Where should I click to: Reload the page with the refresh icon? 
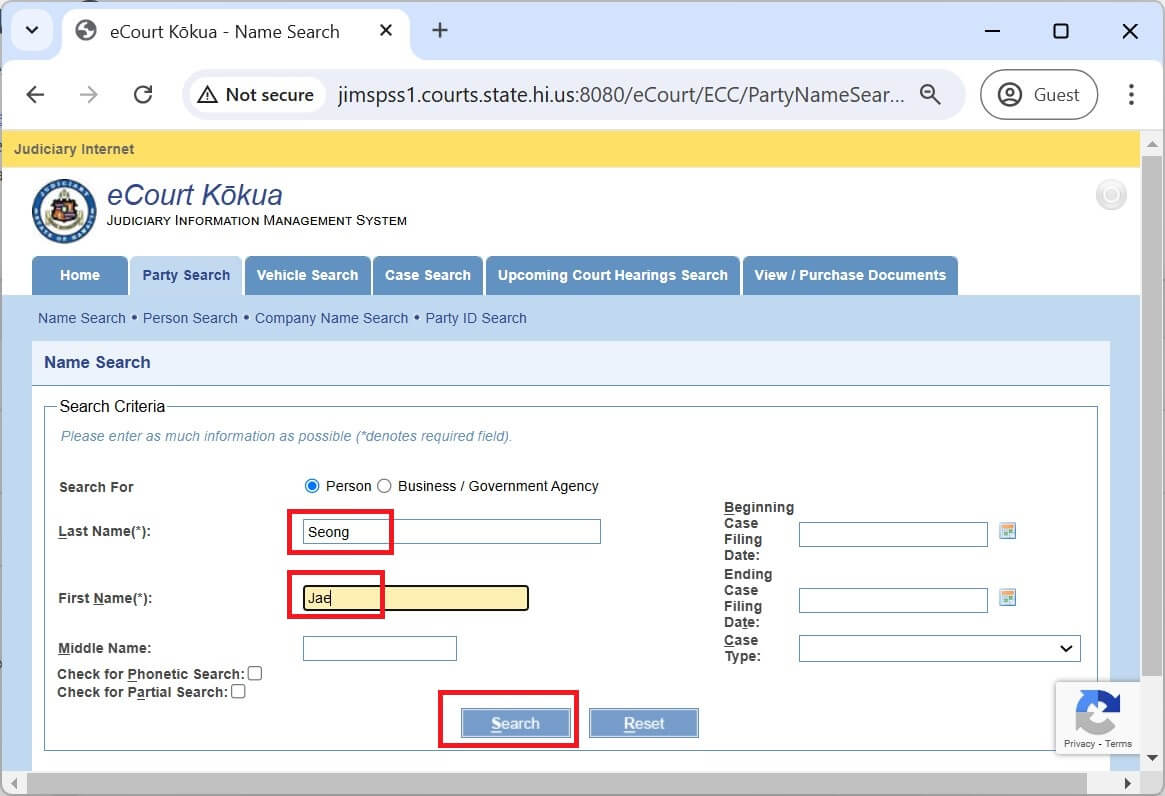[x=143, y=94]
